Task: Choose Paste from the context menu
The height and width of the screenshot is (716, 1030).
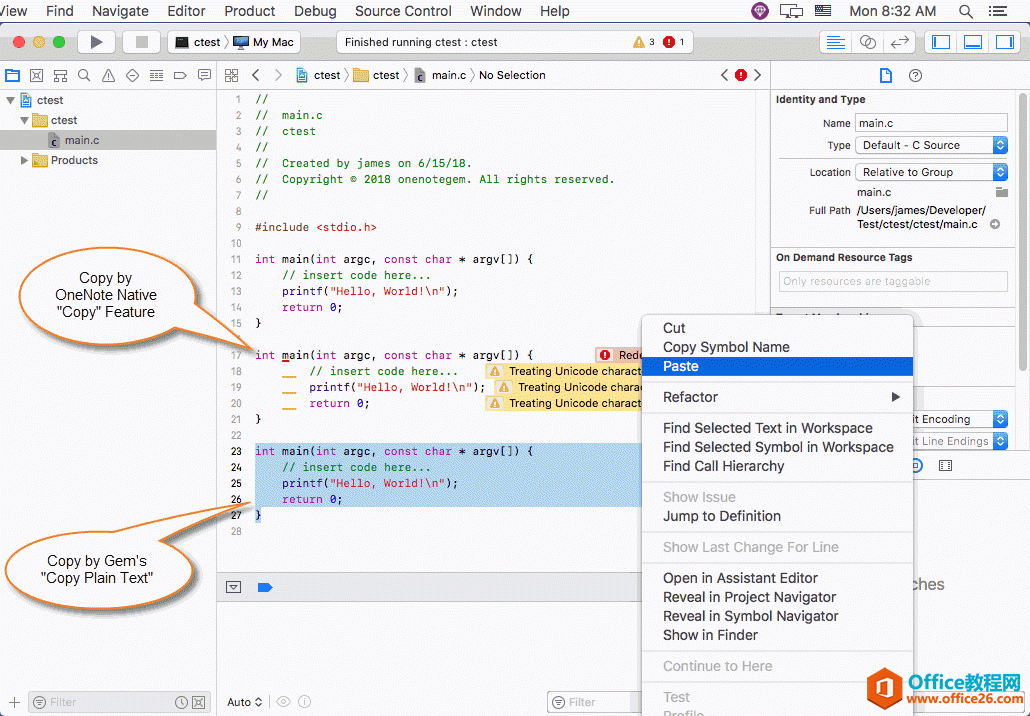Action: (680, 366)
